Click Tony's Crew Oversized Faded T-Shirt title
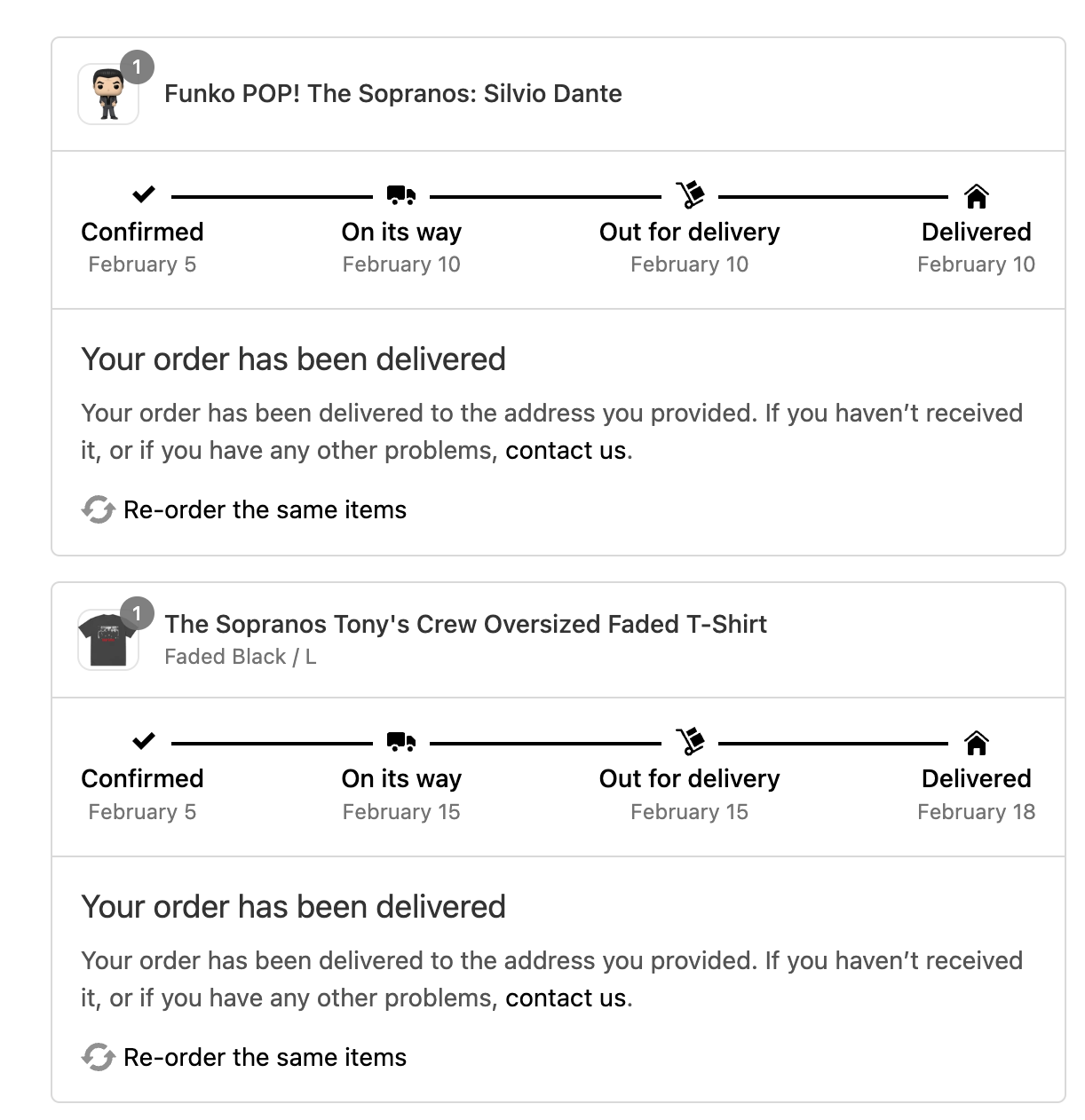 tap(465, 624)
